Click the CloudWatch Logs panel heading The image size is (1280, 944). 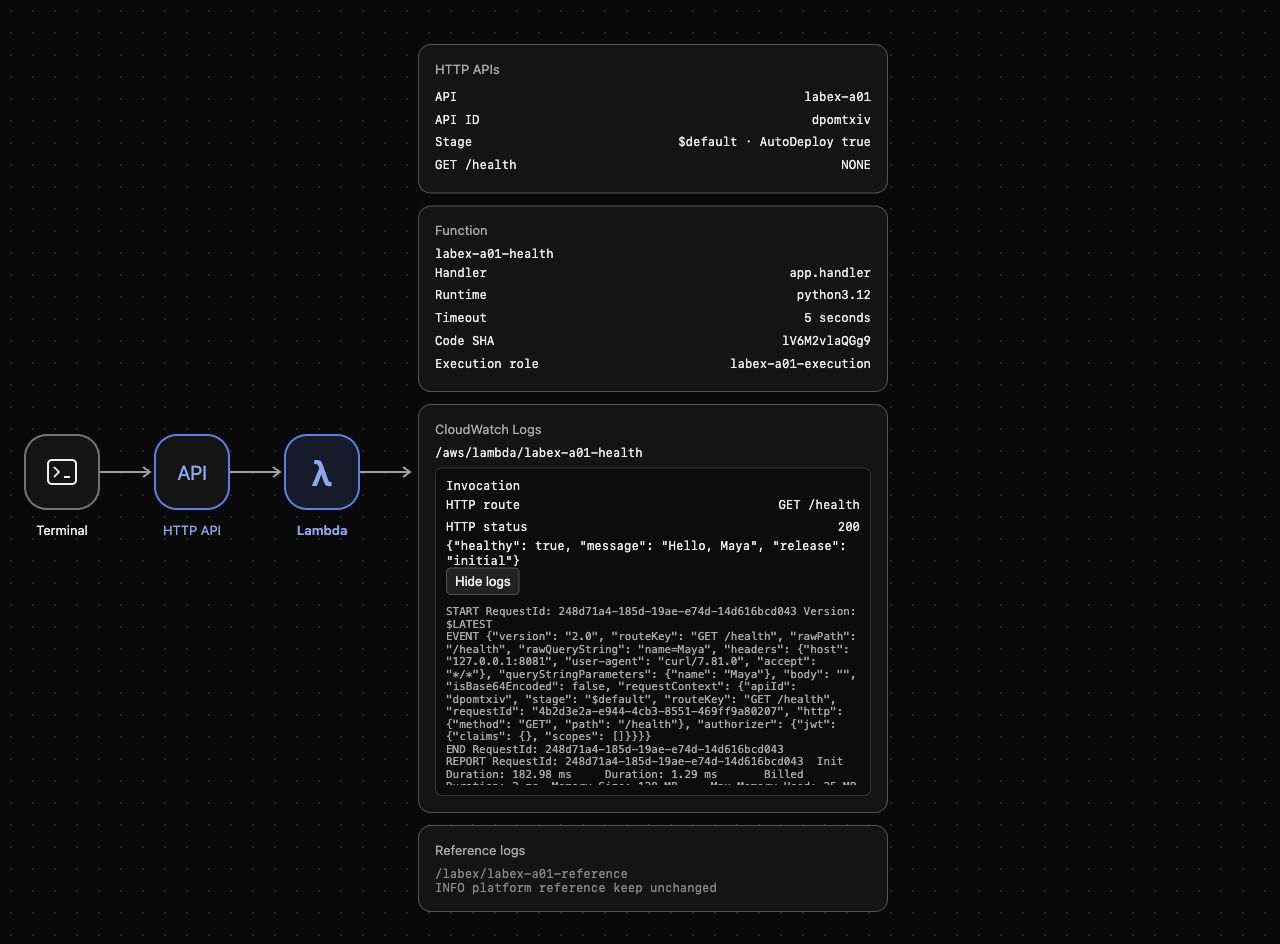coord(488,430)
